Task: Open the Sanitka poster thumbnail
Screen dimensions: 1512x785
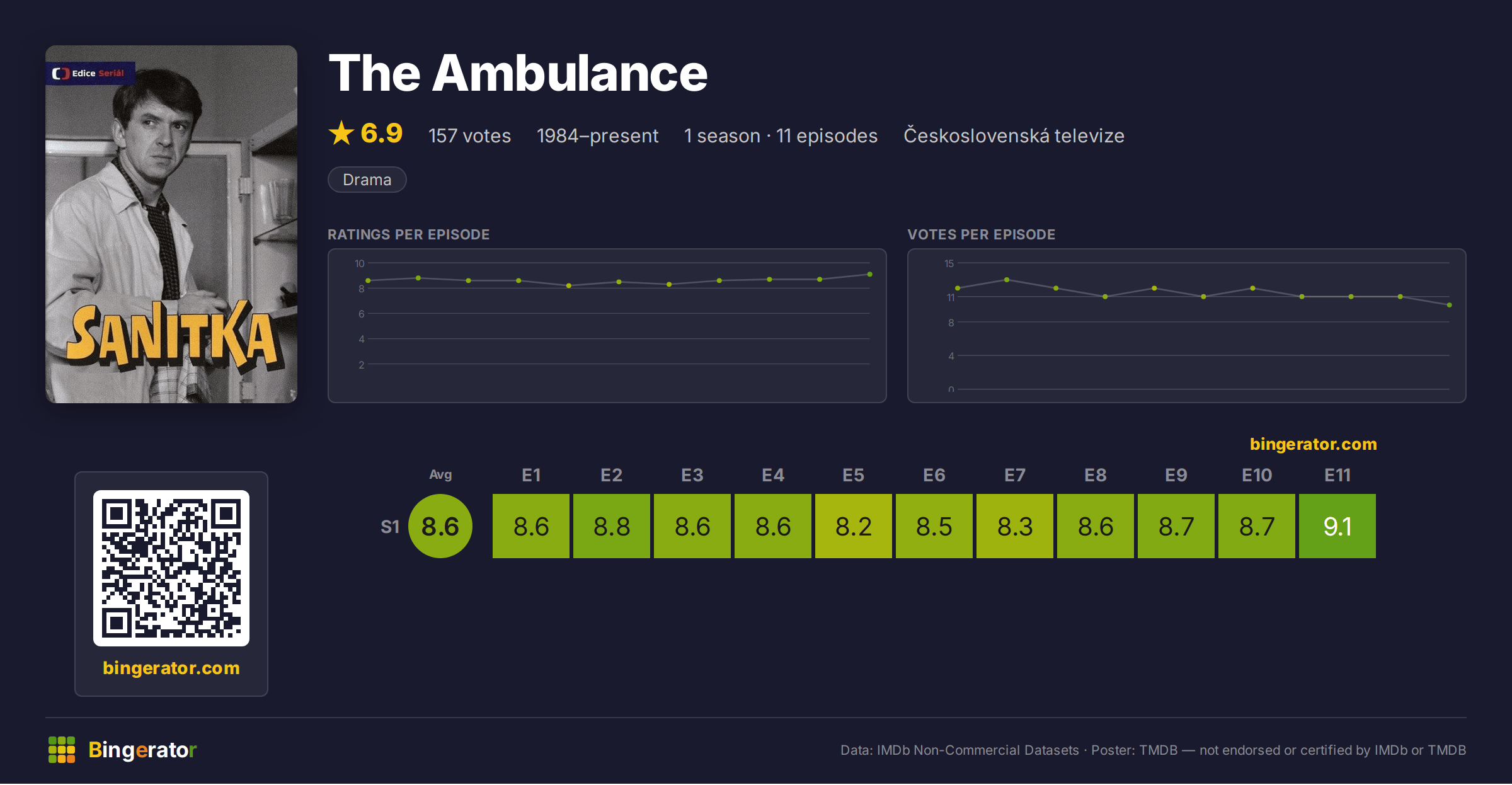Action: 171,224
